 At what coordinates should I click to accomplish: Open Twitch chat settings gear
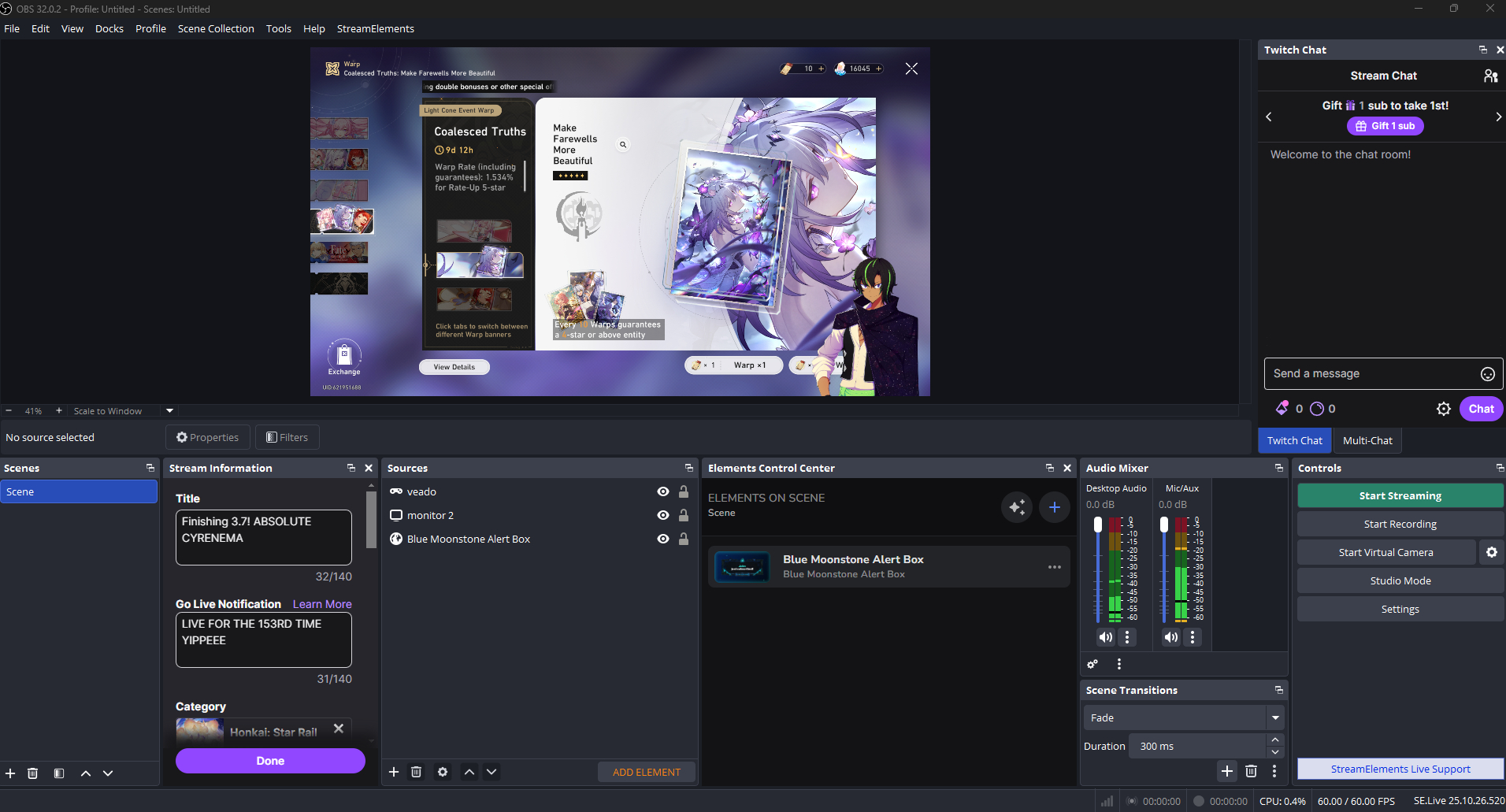pos(1443,409)
